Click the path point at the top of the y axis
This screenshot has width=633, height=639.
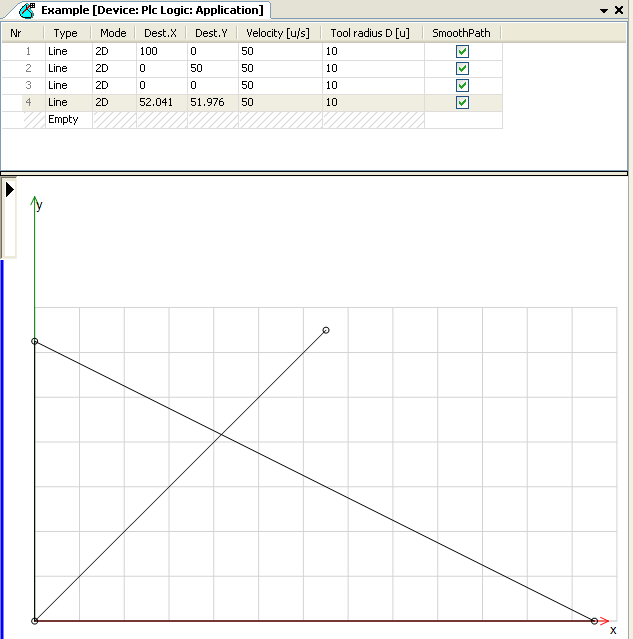(35, 342)
